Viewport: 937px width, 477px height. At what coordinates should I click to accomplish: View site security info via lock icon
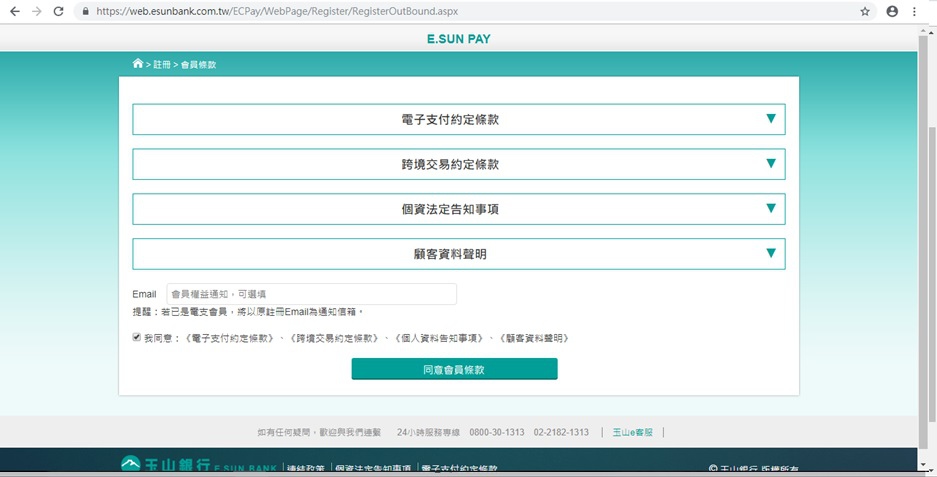click(85, 11)
